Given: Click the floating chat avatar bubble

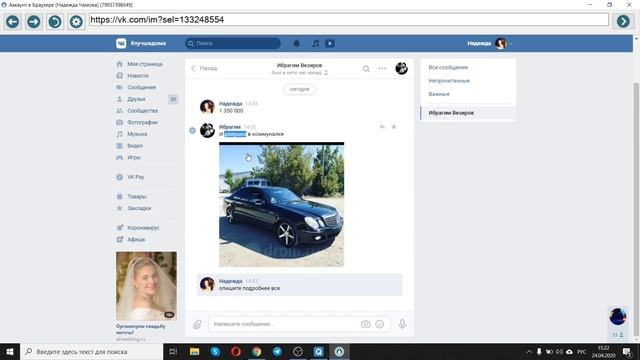Looking at the screenshot, I should point(618,316).
